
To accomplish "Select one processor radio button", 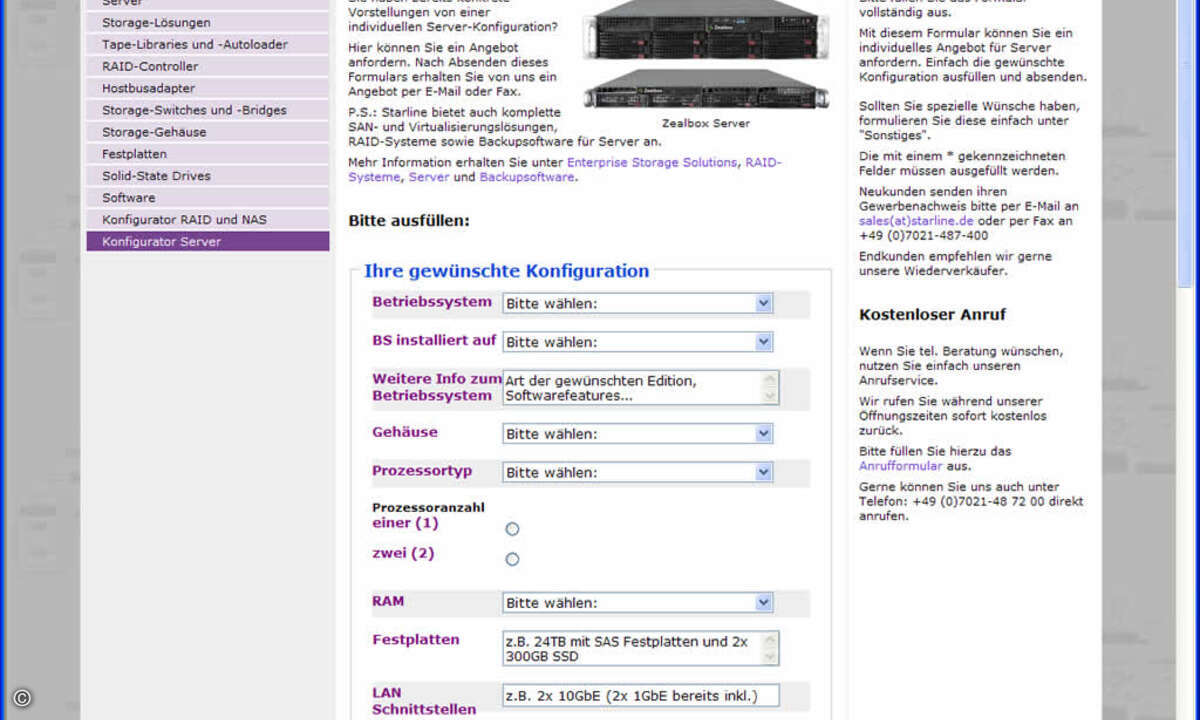I will tap(512, 529).
